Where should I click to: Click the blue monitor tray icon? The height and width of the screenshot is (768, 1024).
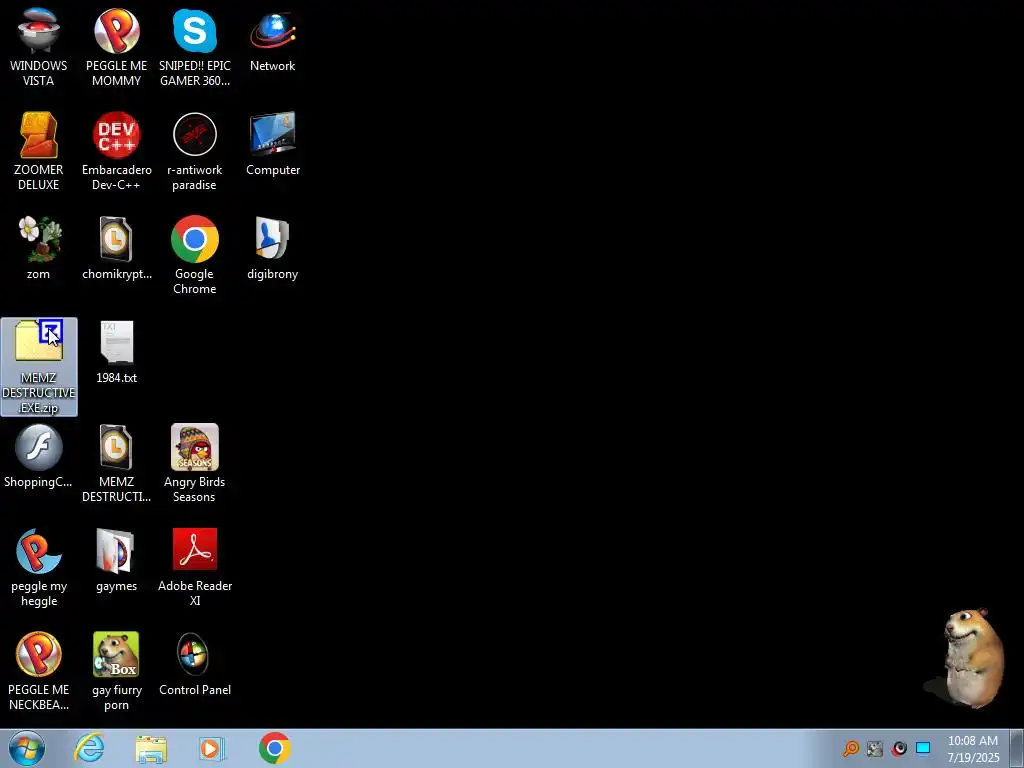pos(923,748)
